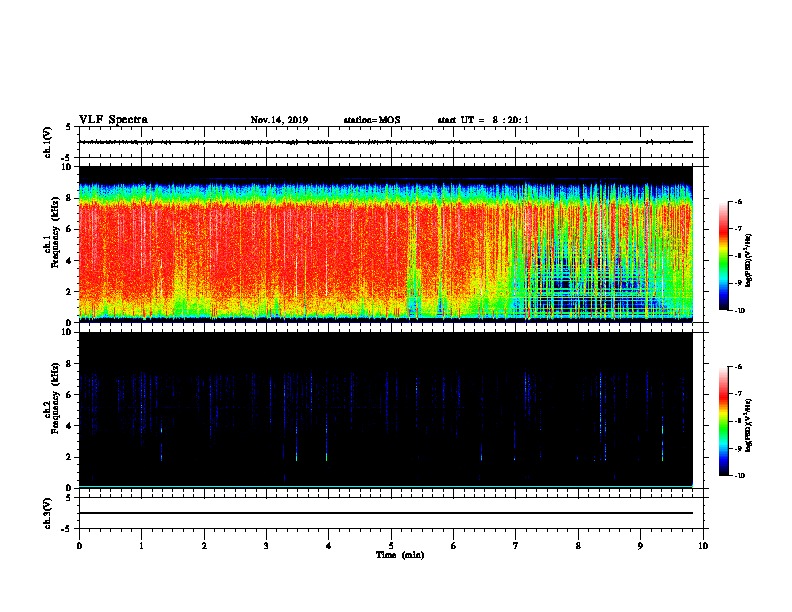Screen dimensions: 792x612
Task: Click the time axis tick label "9"
Action: point(640,546)
